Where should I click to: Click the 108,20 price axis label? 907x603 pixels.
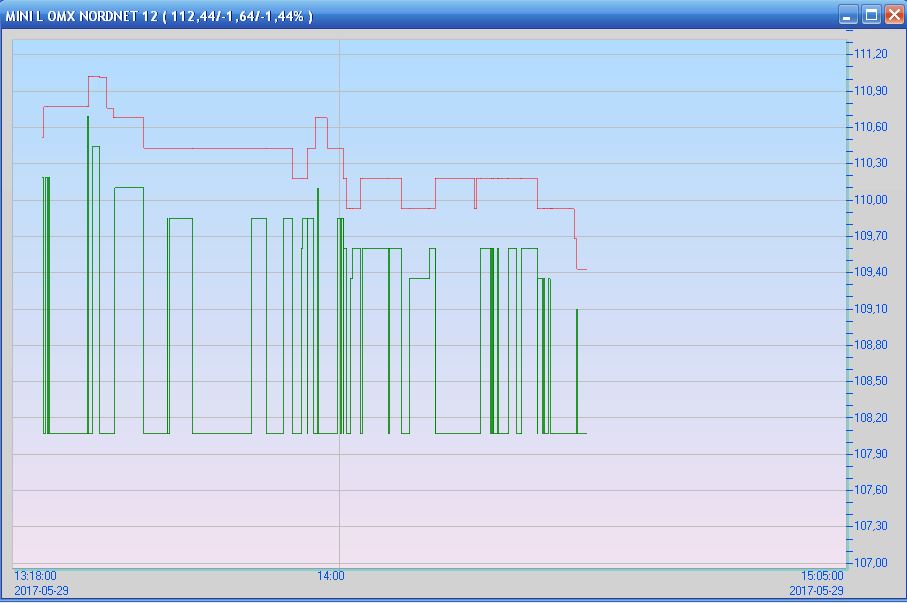tap(871, 418)
